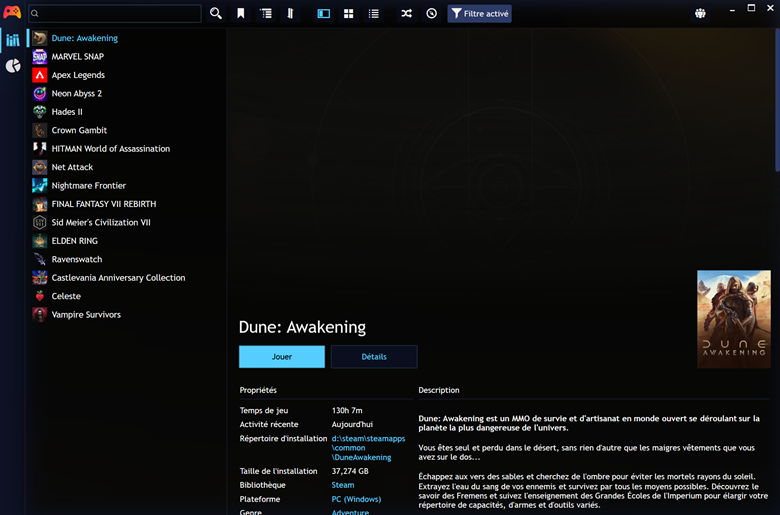The image size is (780, 515).
Task: Switch to the details view mode
Action: pyautogui.click(x=324, y=14)
